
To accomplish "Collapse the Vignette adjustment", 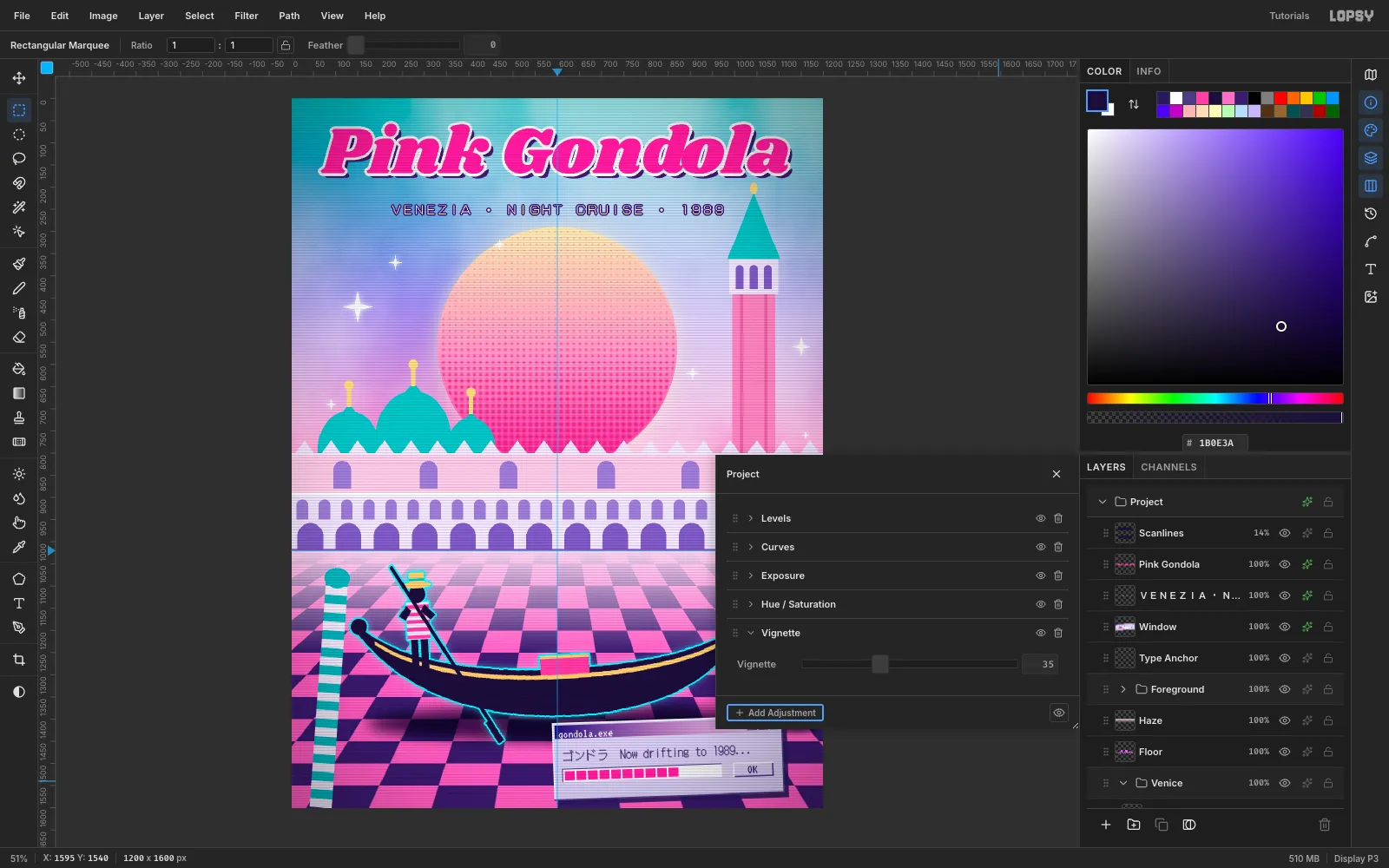I will [751, 633].
